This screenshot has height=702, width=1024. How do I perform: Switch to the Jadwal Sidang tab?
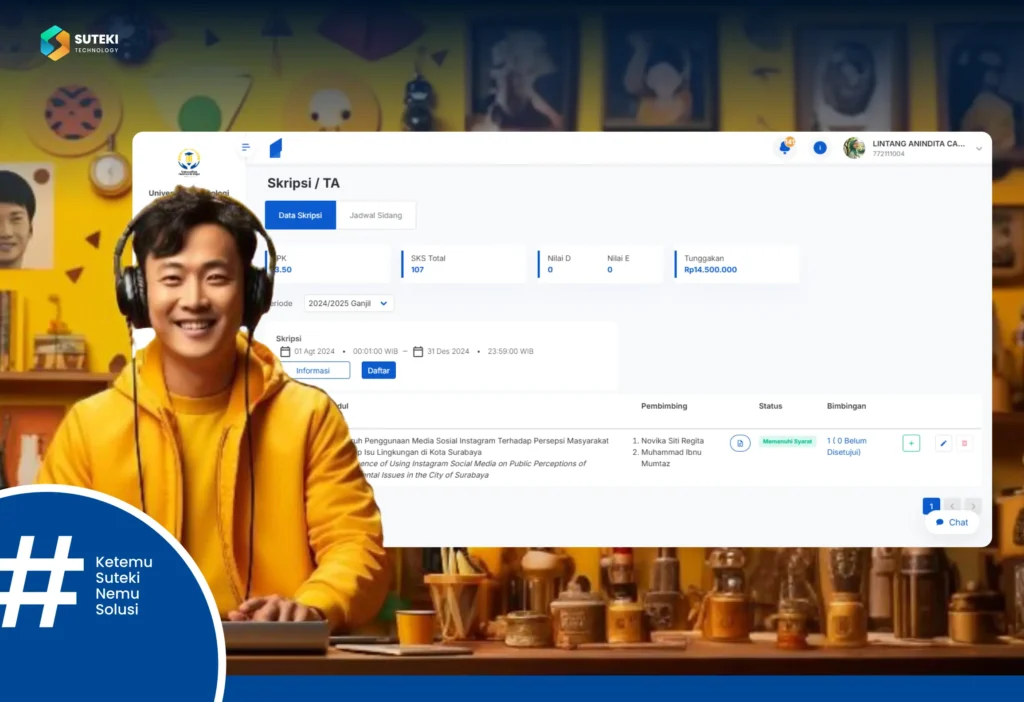375,215
